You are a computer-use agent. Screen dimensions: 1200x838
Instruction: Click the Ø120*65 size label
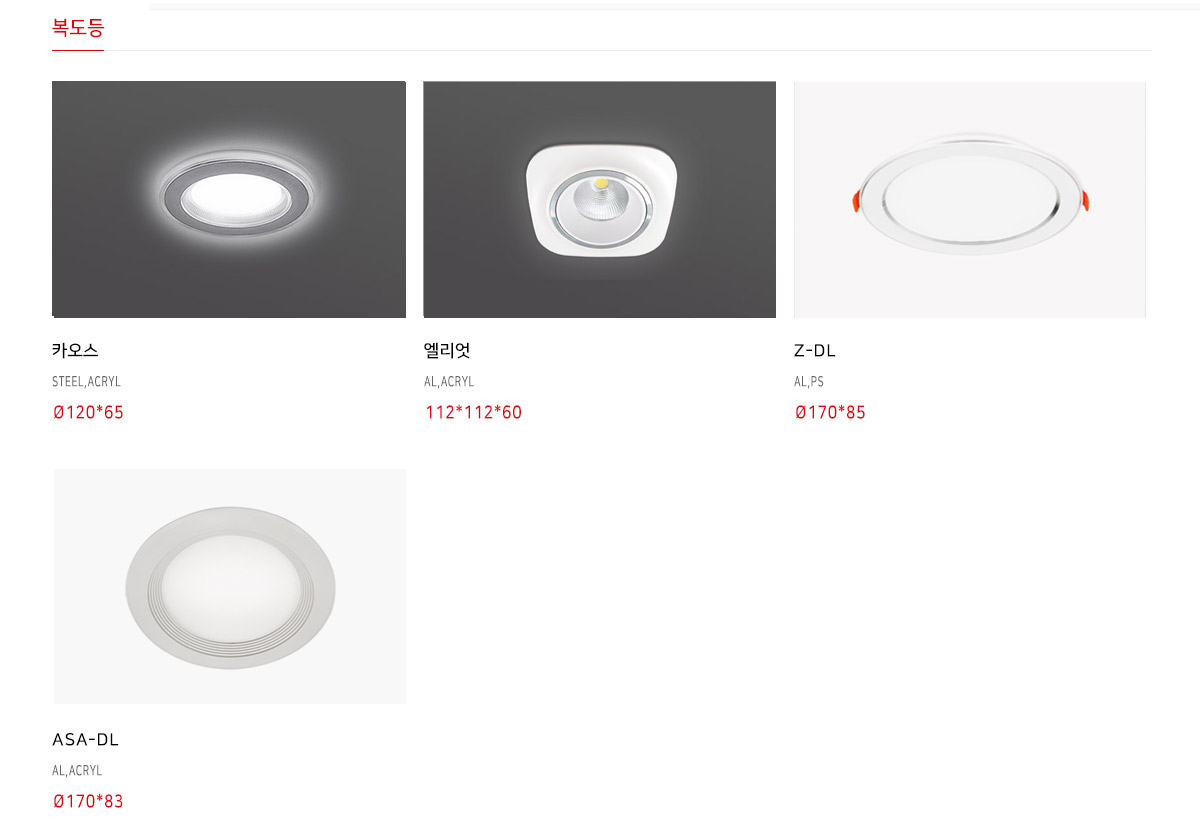point(88,412)
